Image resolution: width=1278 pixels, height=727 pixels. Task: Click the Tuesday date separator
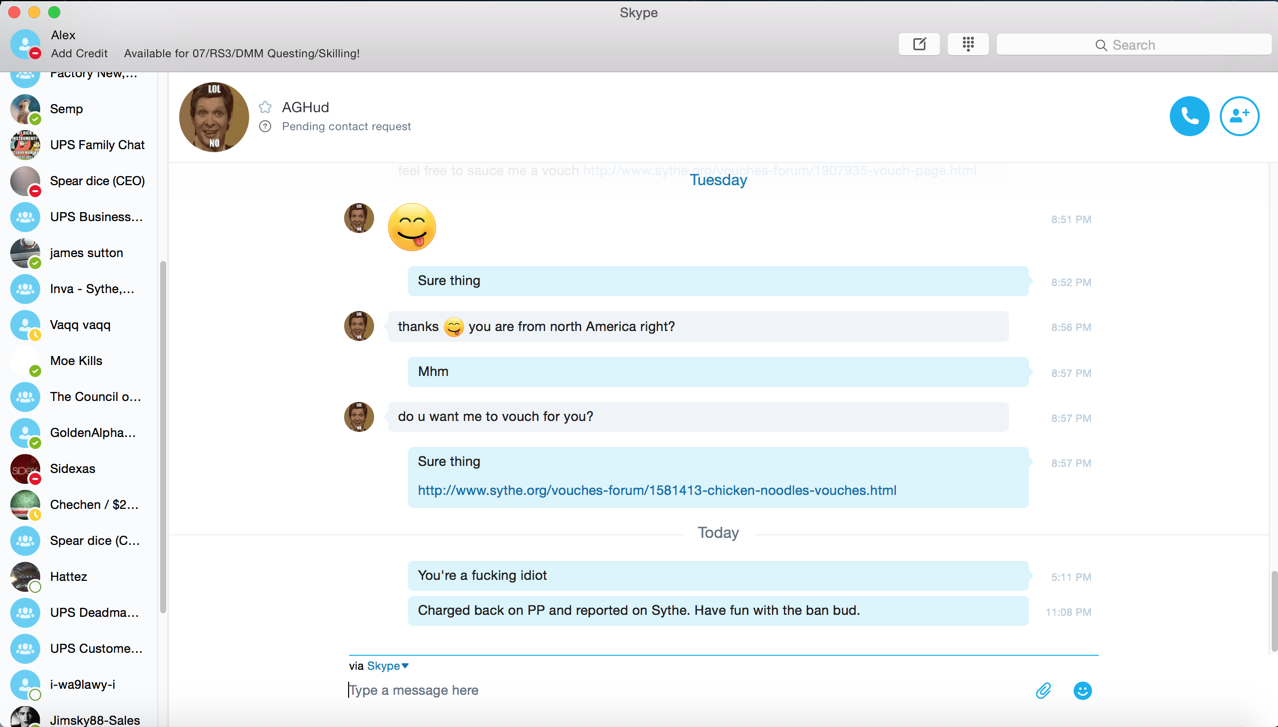718,180
